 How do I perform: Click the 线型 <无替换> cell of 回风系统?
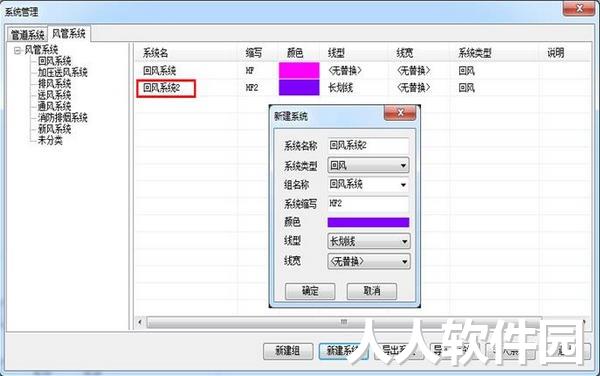(344, 71)
